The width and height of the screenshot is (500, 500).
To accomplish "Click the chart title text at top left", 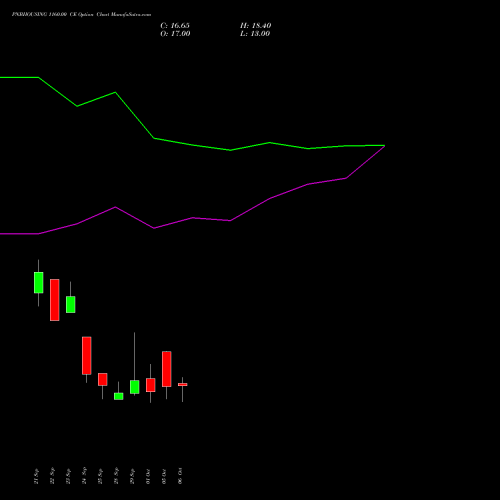I will (81, 15).
